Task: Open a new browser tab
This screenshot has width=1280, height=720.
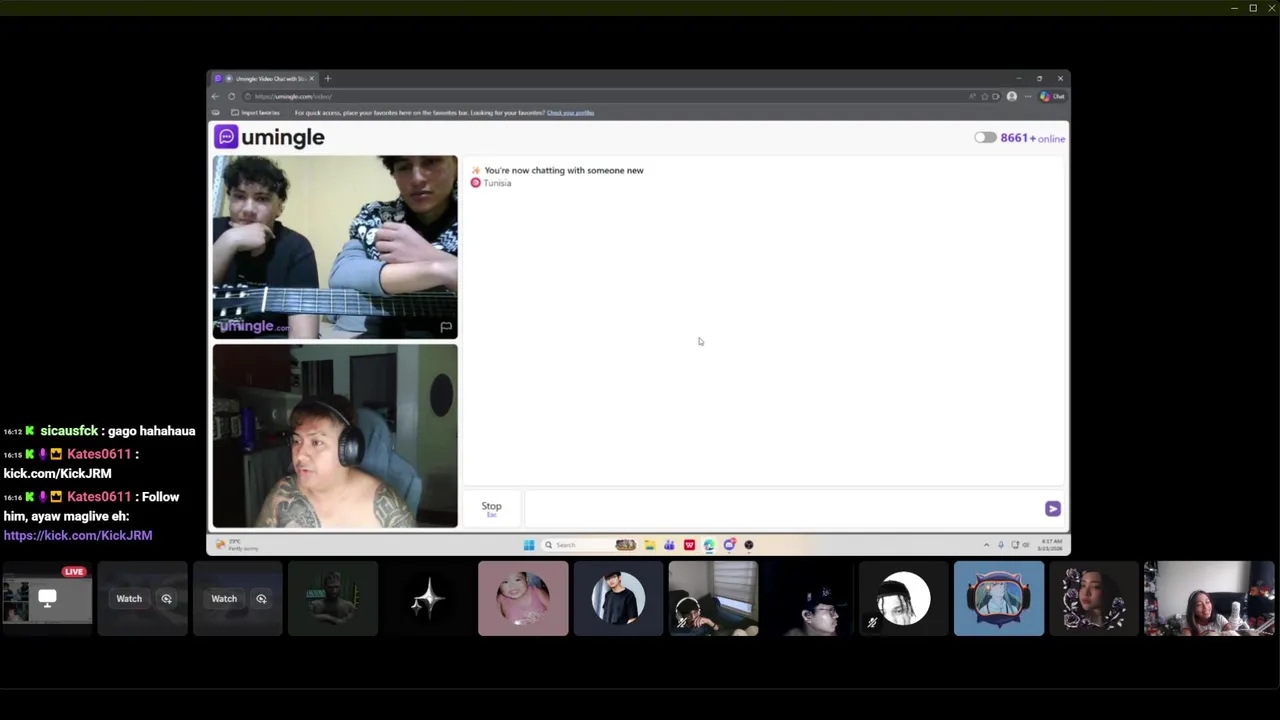Action: tap(327, 78)
